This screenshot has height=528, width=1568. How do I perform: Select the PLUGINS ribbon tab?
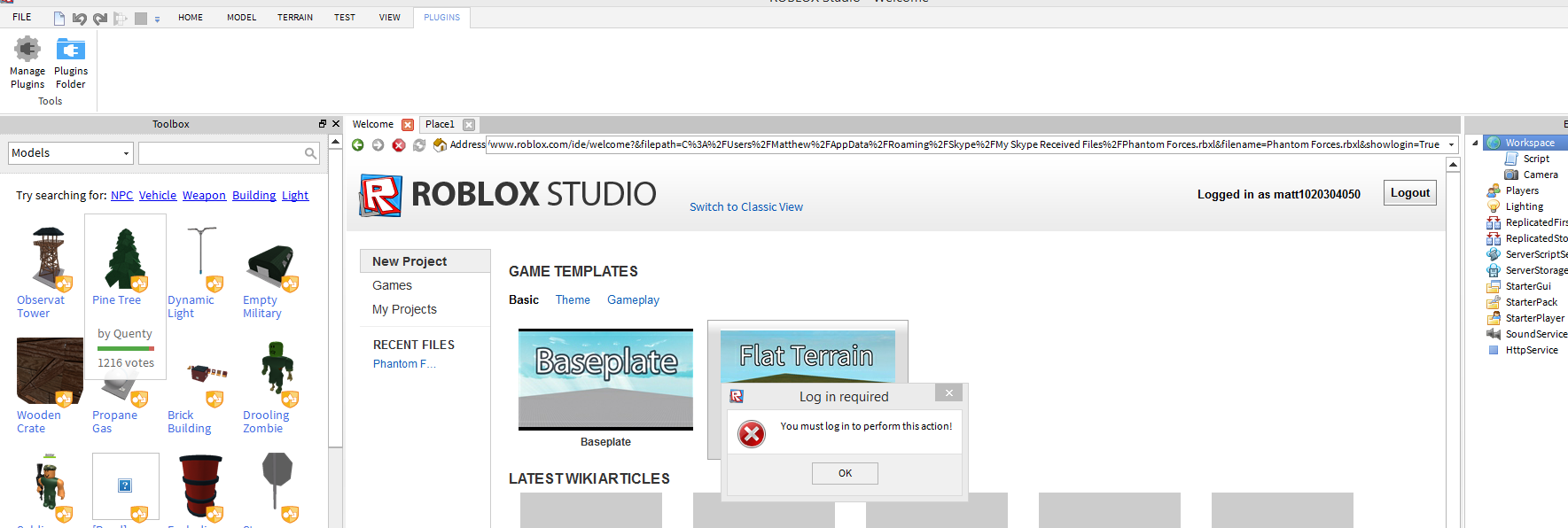441,17
